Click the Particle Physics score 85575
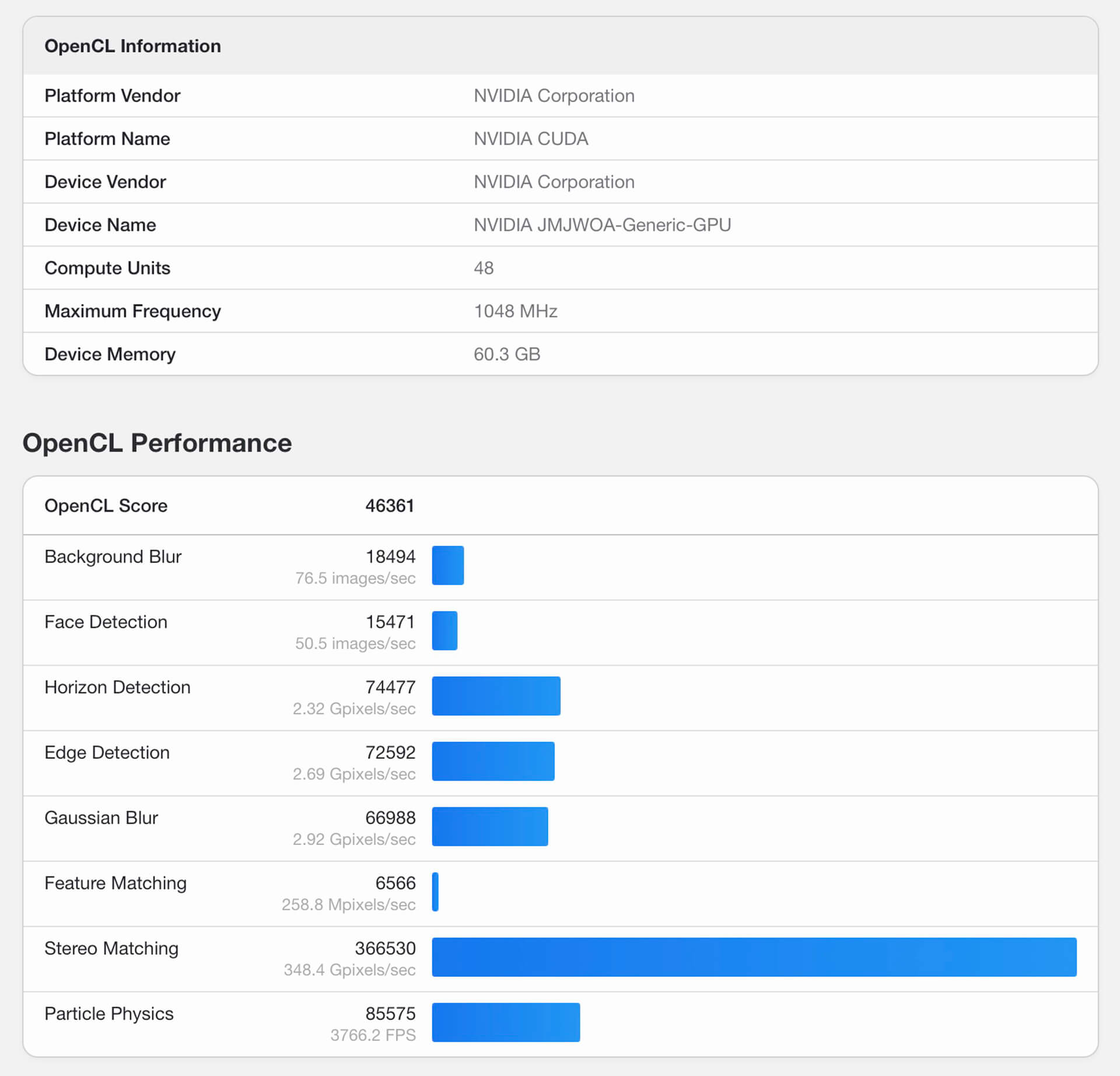Viewport: 1120px width, 1076px height. [390, 1014]
